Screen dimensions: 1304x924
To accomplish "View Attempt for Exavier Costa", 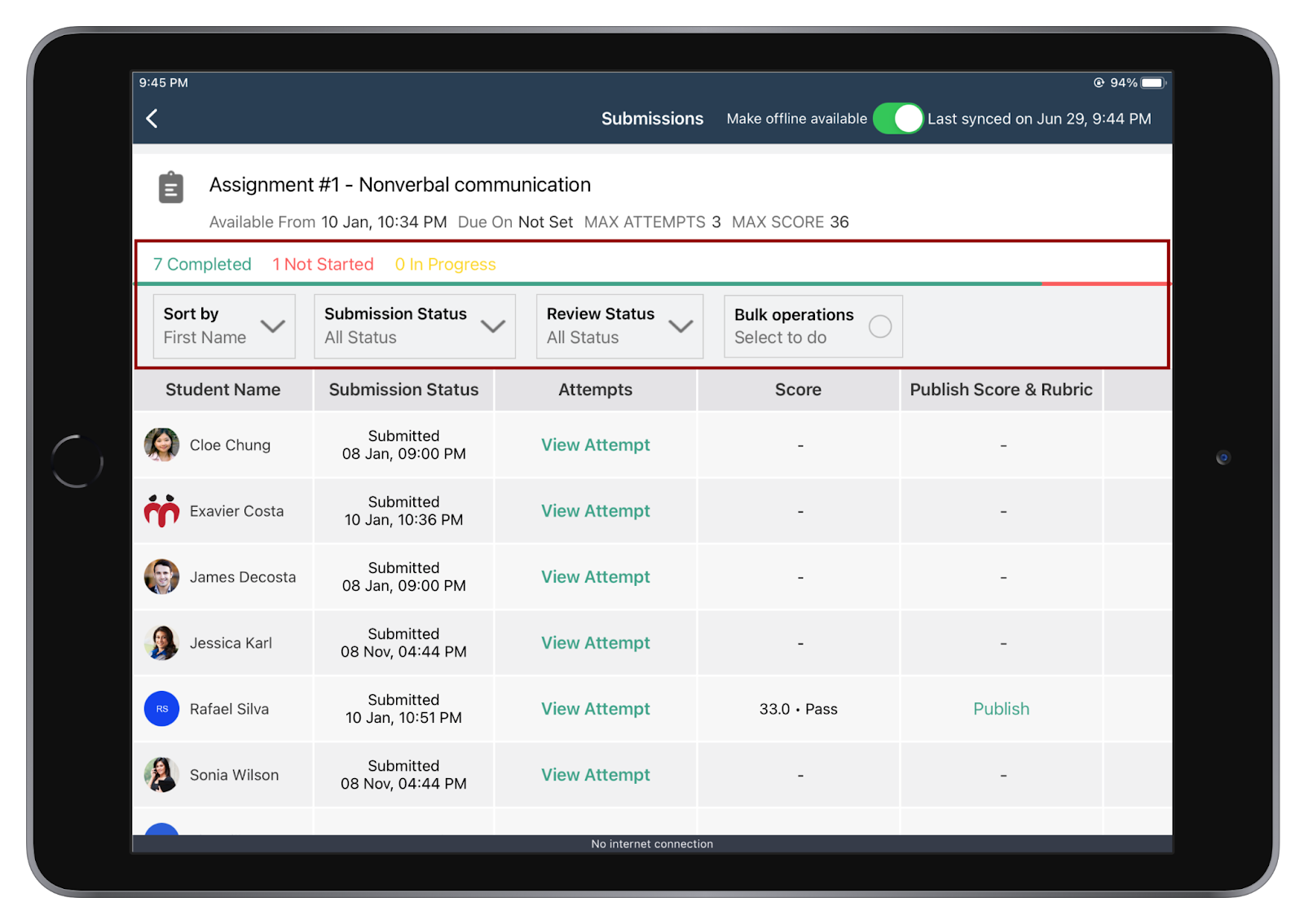I will tap(596, 511).
